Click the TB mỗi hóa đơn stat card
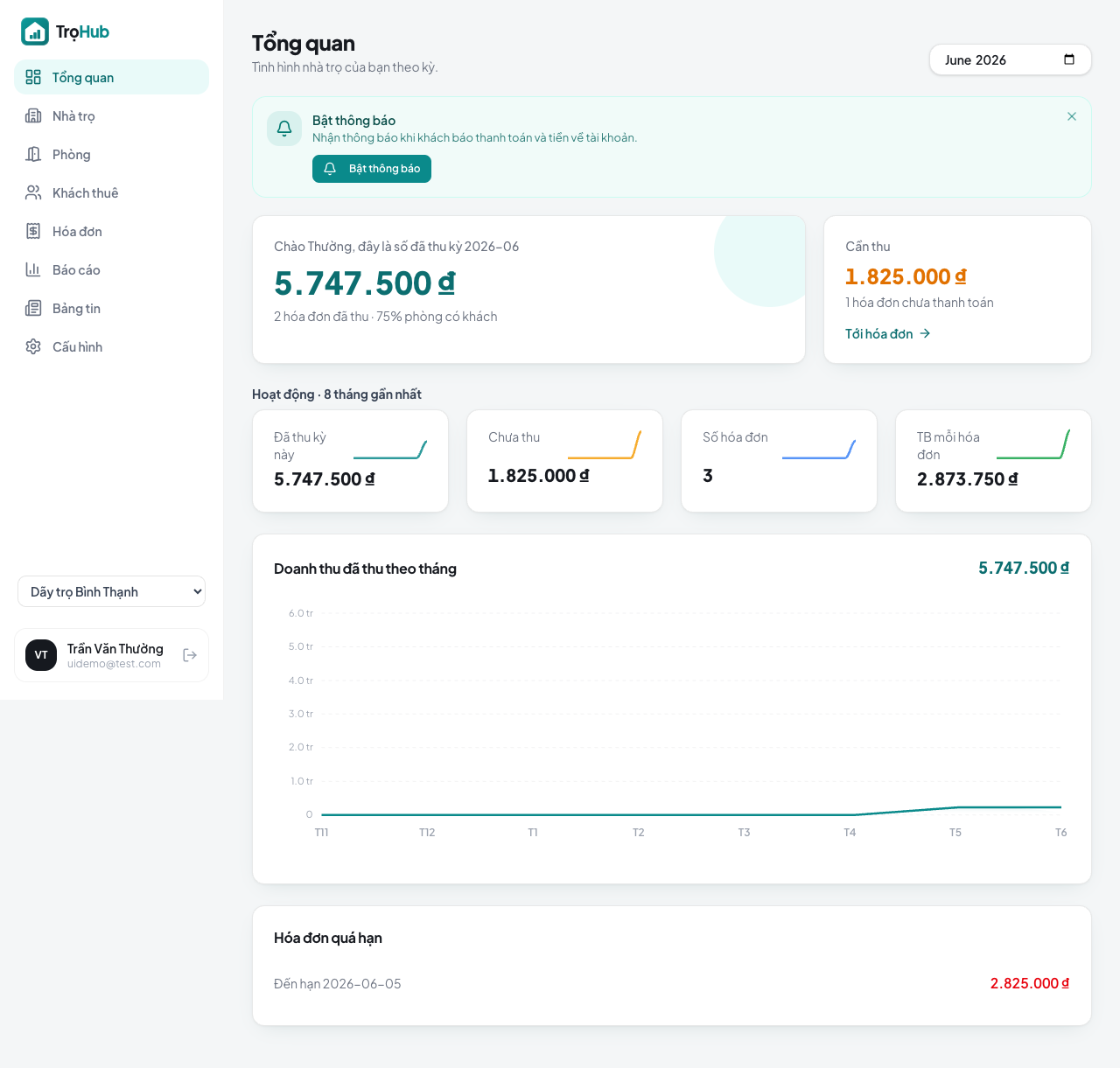Viewport: 1120px width, 1068px height. click(993, 461)
